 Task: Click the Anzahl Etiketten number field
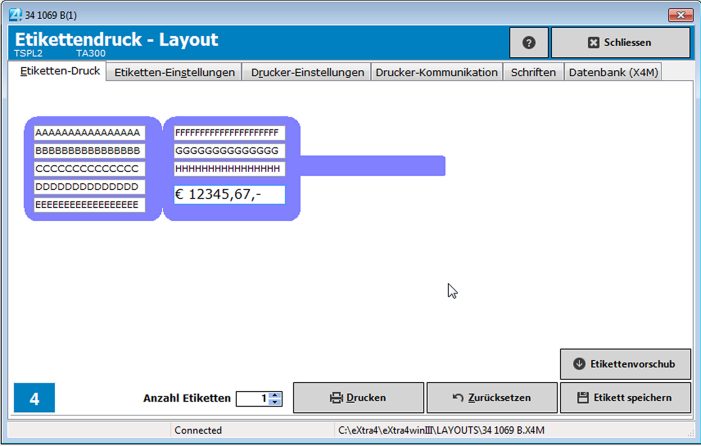pos(253,399)
